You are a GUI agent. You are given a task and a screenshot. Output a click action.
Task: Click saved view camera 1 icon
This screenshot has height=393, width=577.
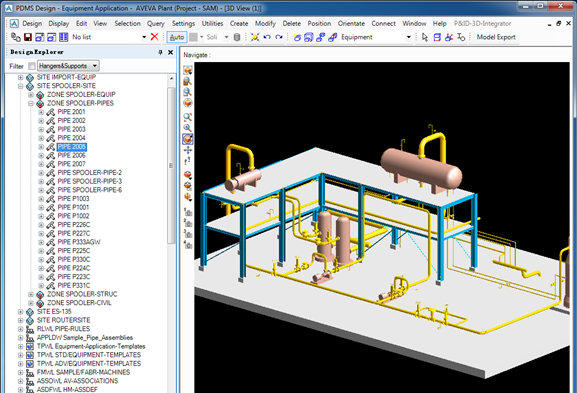pyautogui.click(x=188, y=212)
